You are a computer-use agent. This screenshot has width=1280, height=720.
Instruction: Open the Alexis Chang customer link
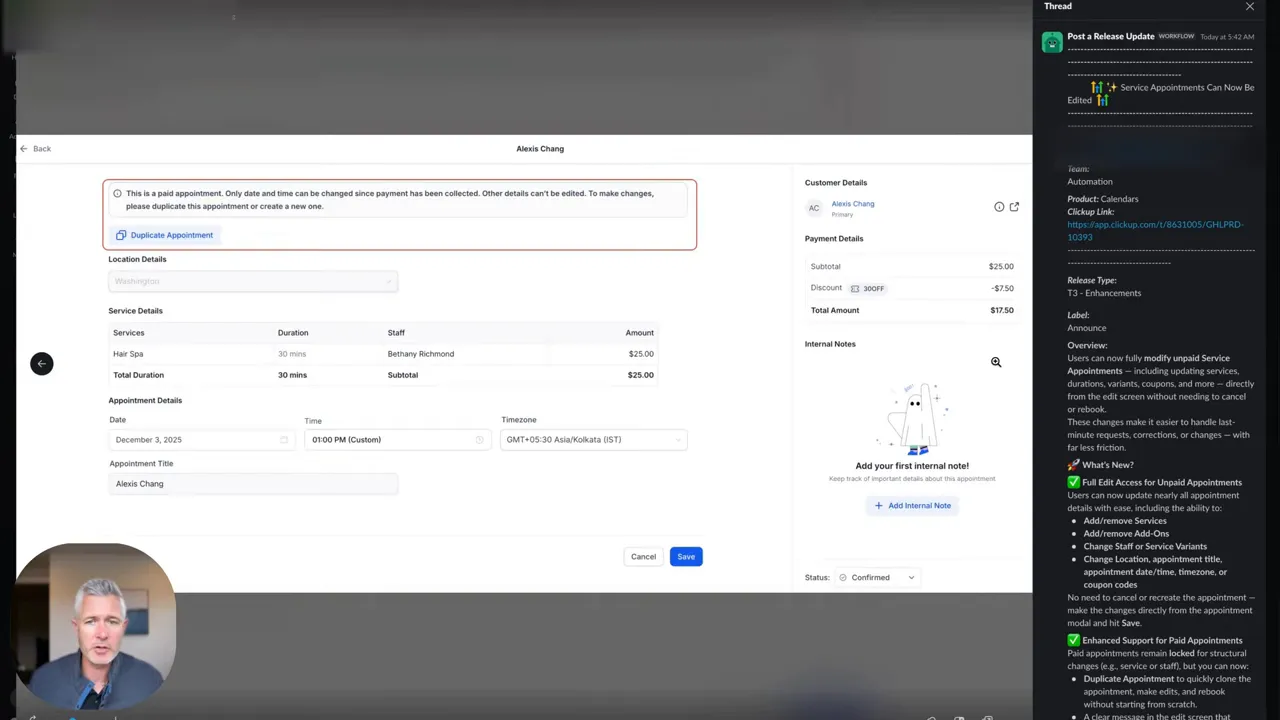[853, 203]
